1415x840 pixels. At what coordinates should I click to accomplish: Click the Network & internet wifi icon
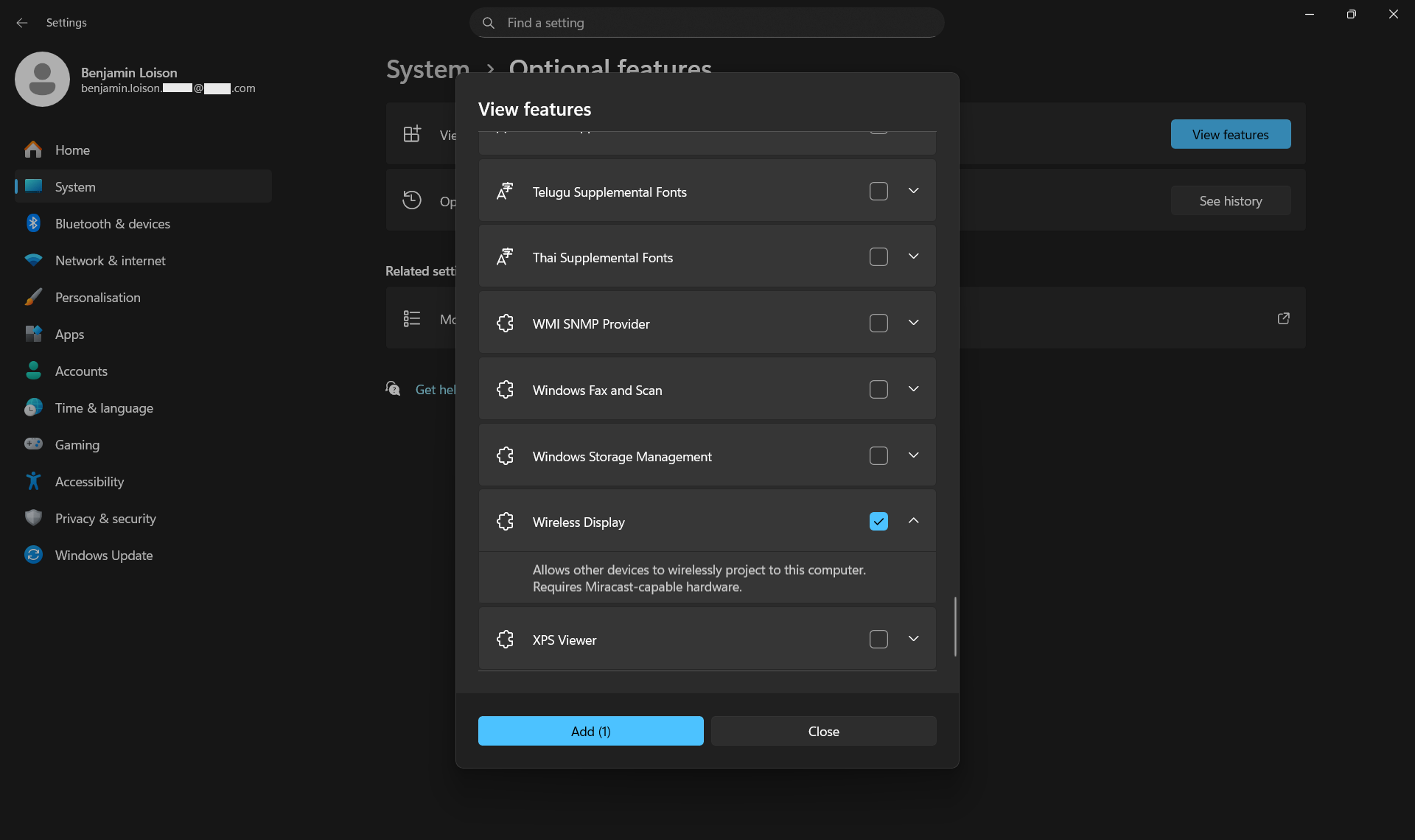click(33, 260)
